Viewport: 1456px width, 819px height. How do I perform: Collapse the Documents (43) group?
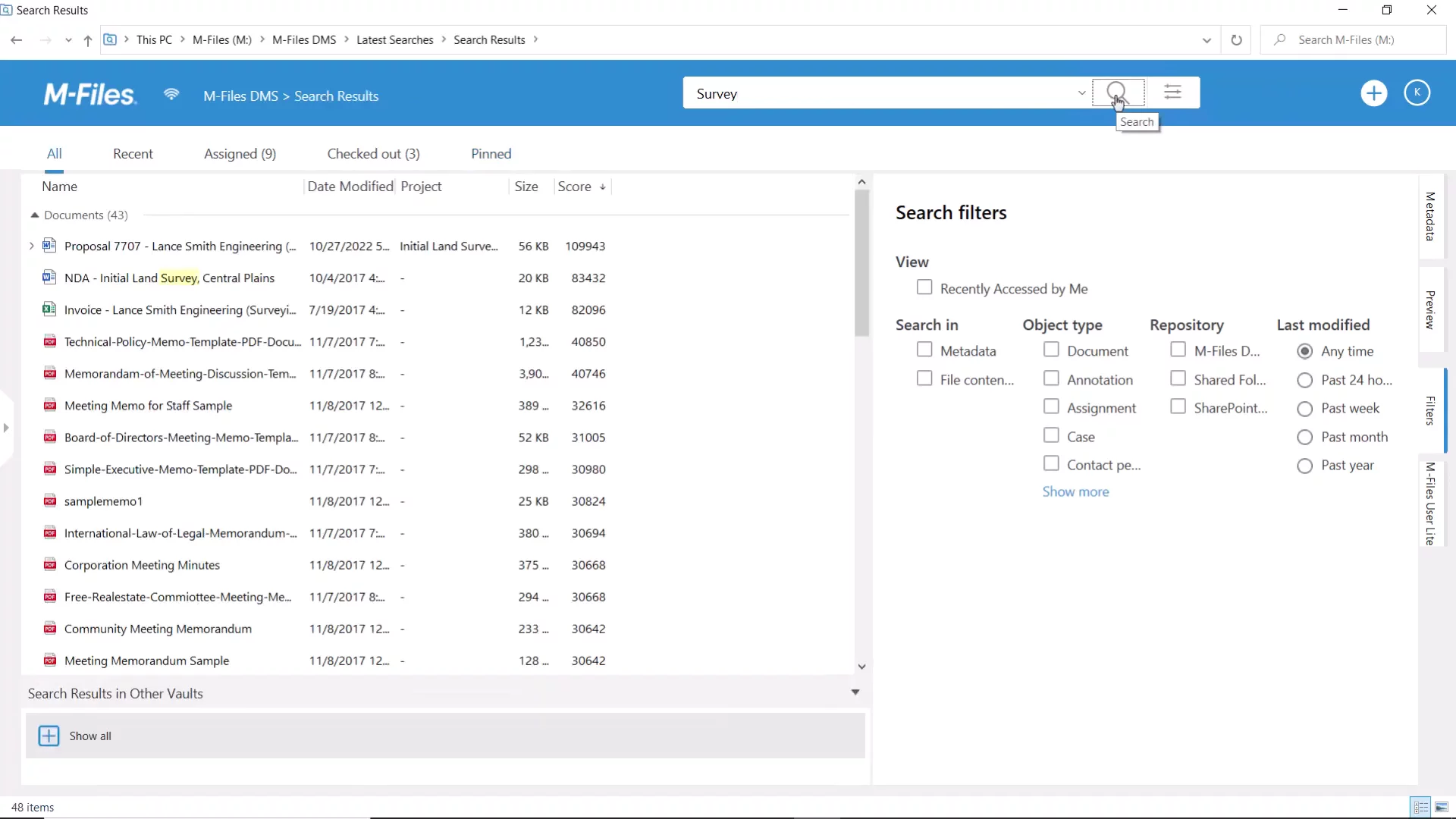34,215
